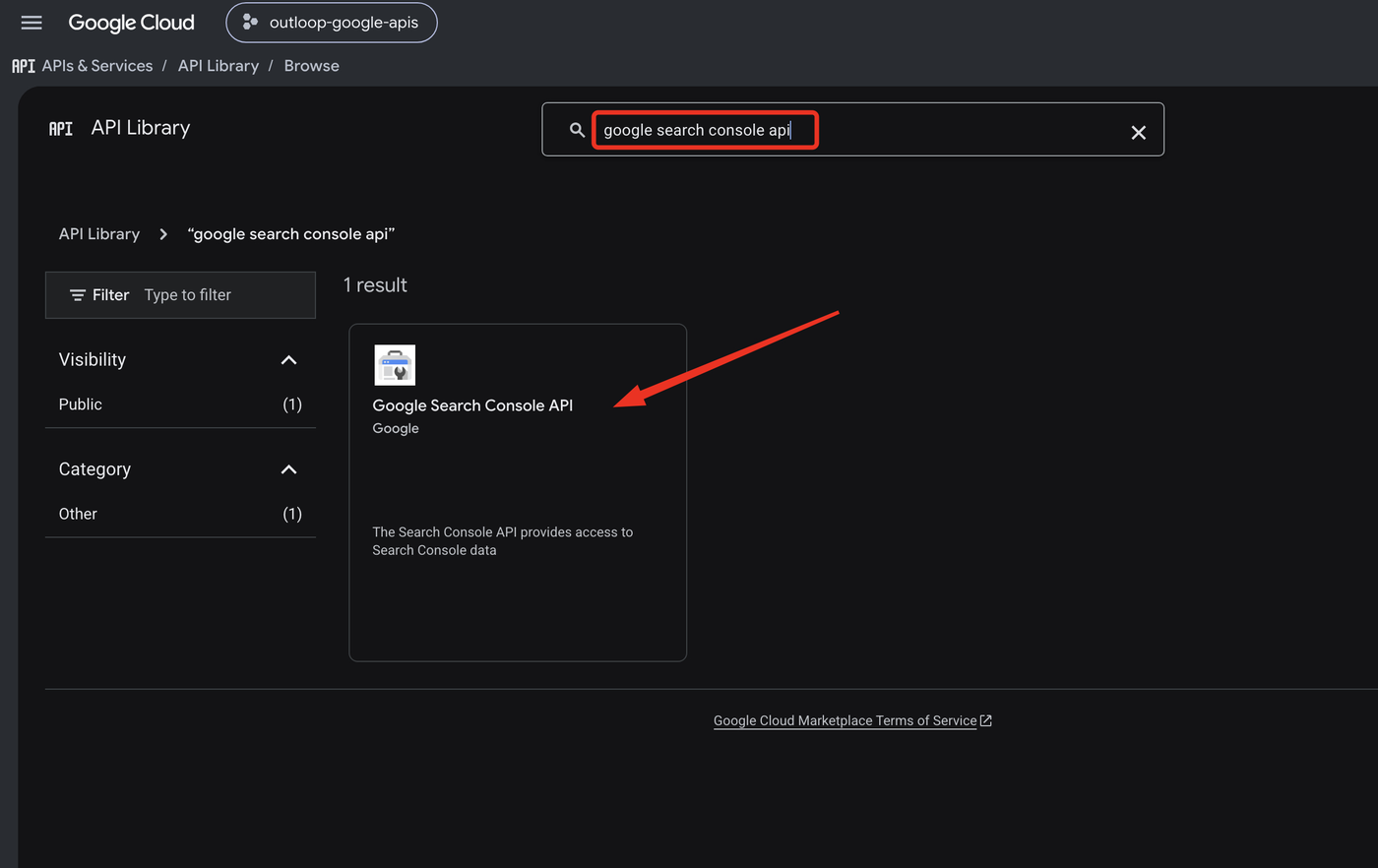
Task: Click the search magnifier icon
Action: [577, 130]
